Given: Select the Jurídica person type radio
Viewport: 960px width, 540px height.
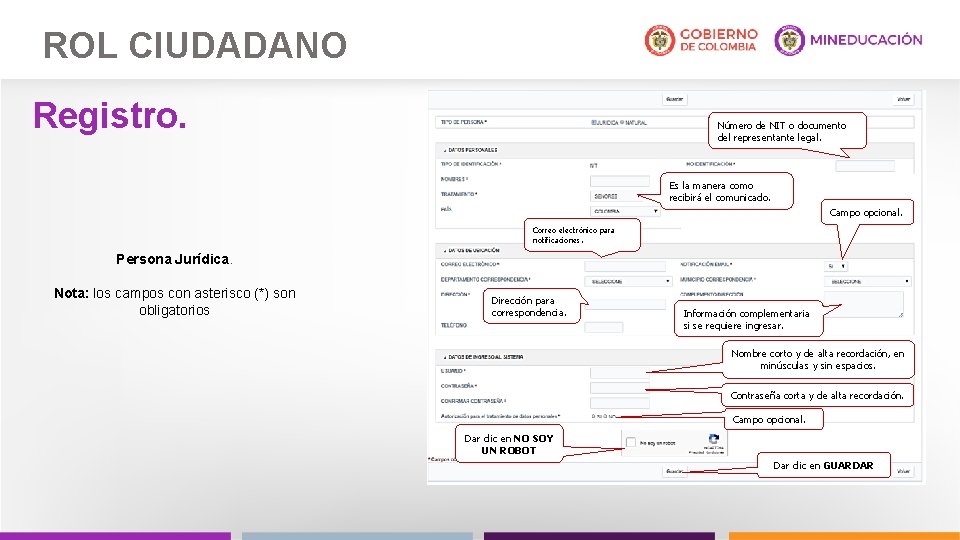Looking at the screenshot, I should 593,122.
